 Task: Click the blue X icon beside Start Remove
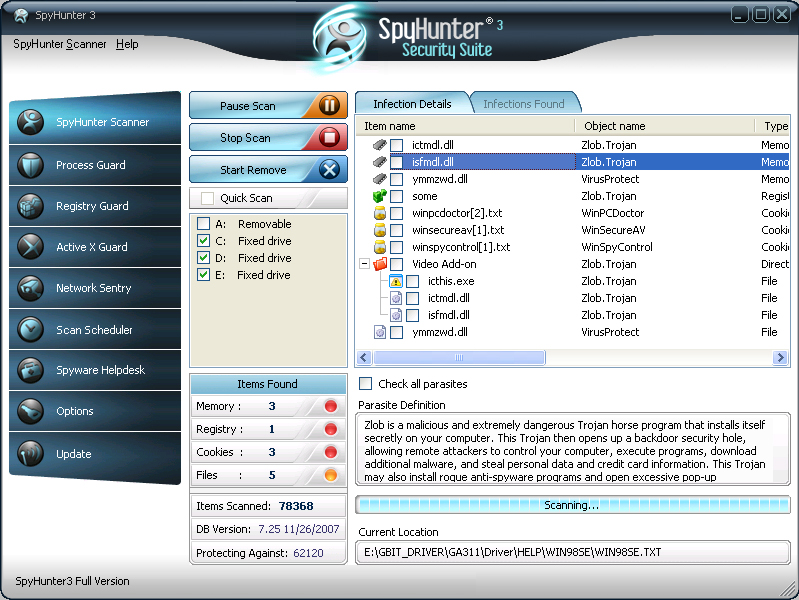[x=329, y=170]
